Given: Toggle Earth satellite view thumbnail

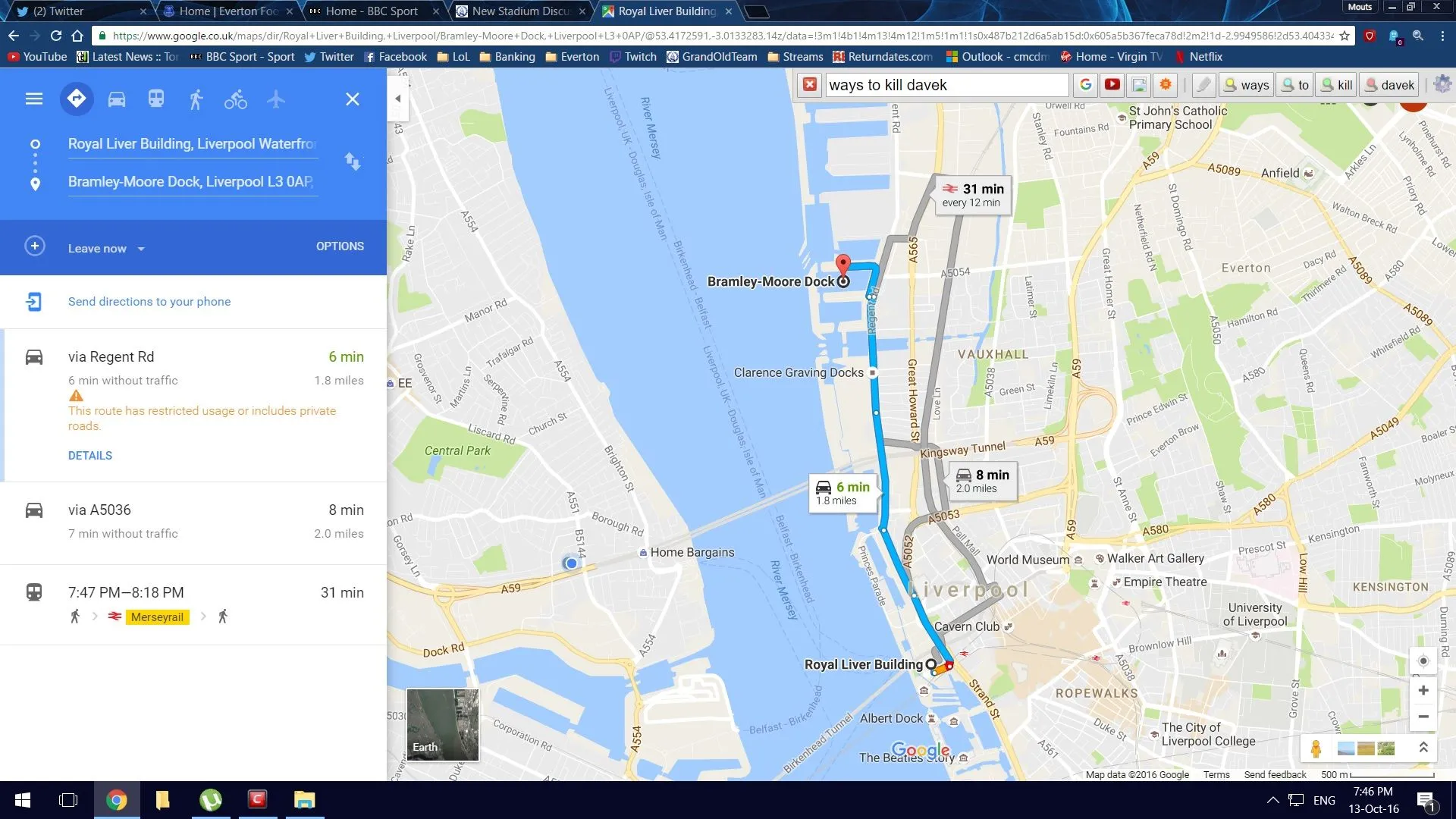Looking at the screenshot, I should pos(442,724).
